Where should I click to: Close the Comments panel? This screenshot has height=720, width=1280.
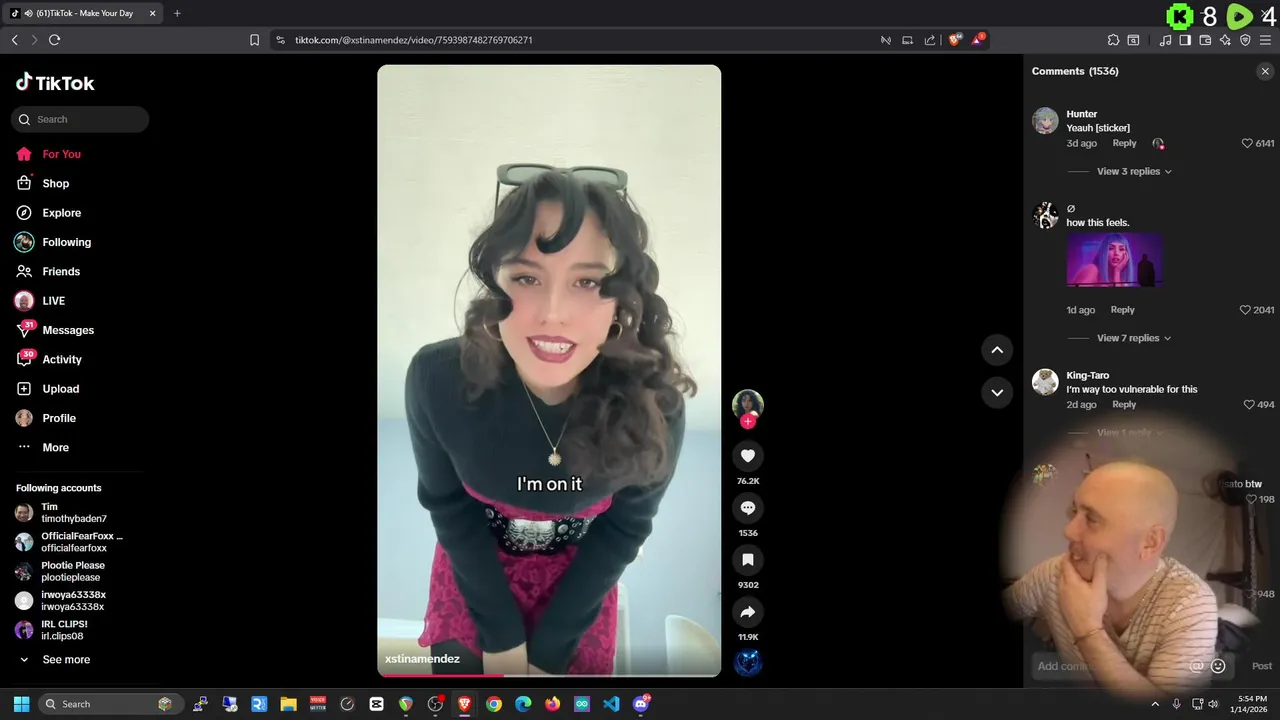tap(1265, 71)
